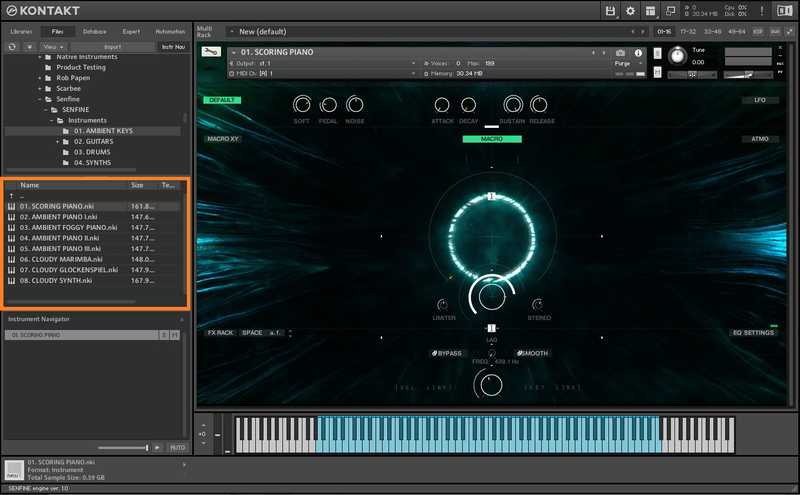Open instrument info with the i icon
This screenshot has width=800, height=495.
[637, 53]
